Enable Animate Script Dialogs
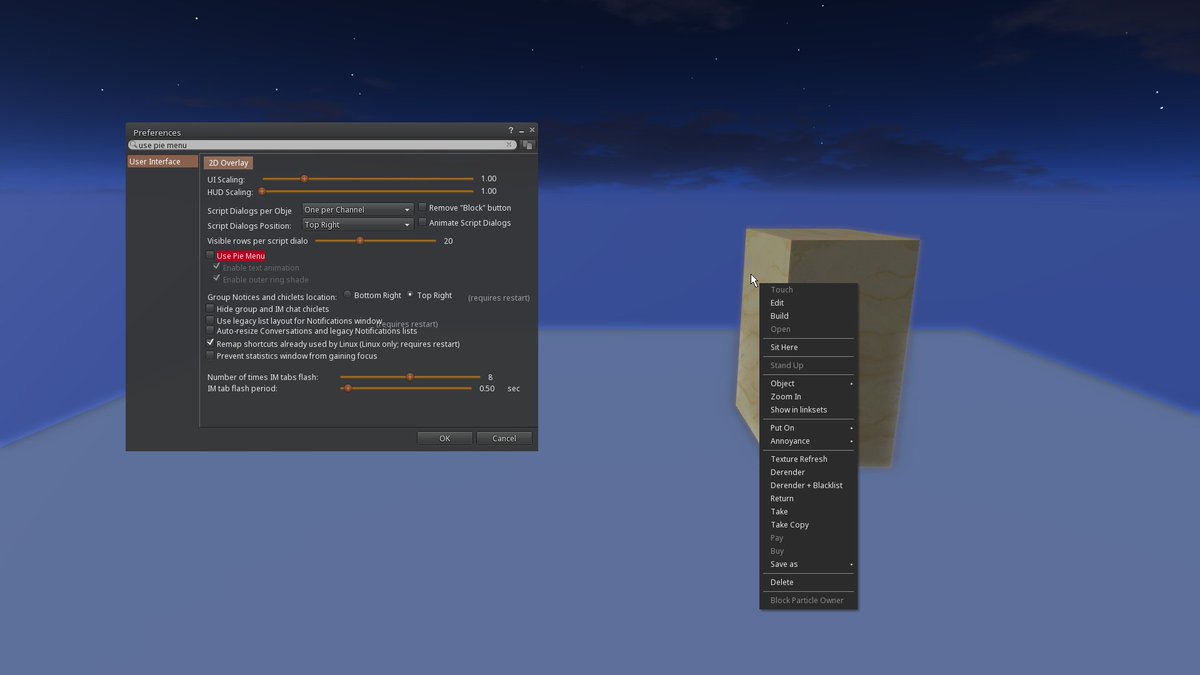Screen dimensions: 1200x675 click(422, 222)
